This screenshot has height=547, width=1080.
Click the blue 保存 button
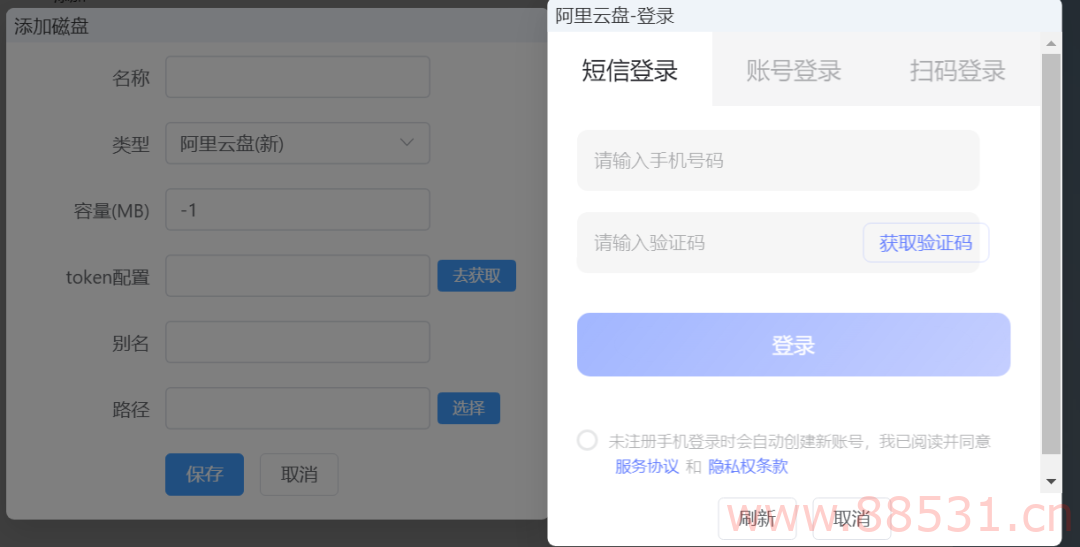pyautogui.click(x=205, y=474)
